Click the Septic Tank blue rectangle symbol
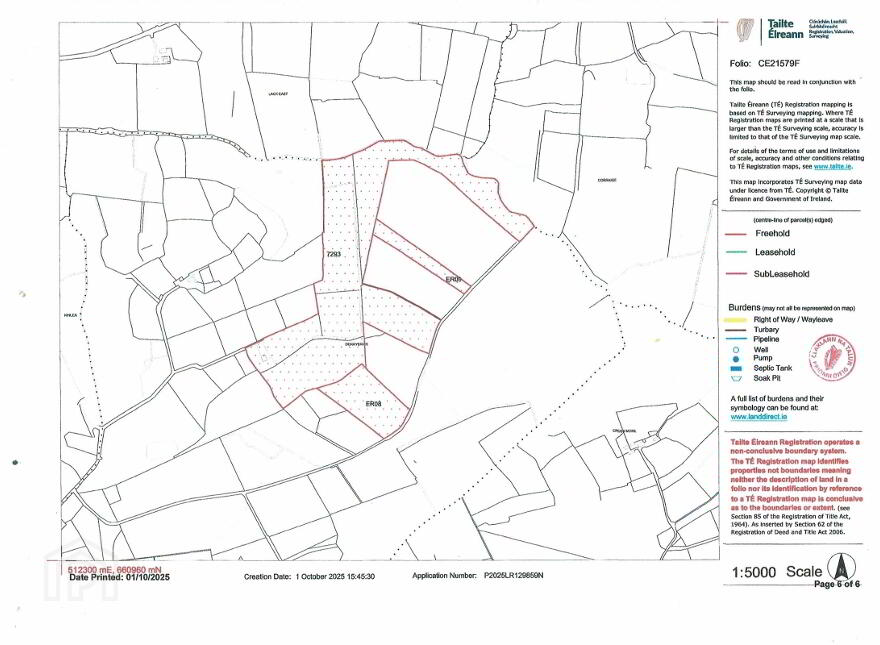 pyautogui.click(x=736, y=368)
